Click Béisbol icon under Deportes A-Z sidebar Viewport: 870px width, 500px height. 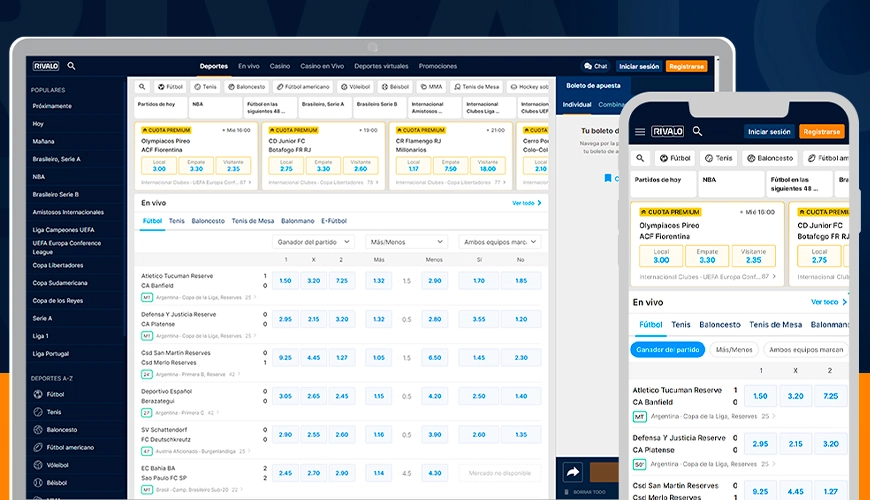click(x=38, y=483)
